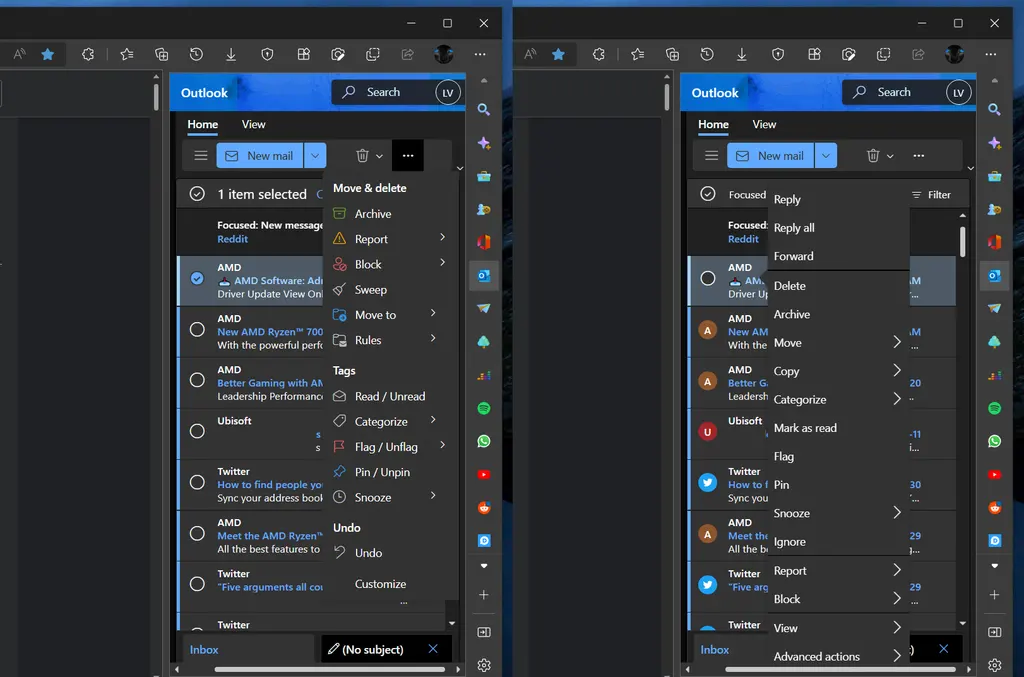Open browser downloads in the left window
This screenshot has width=1024, height=677.
click(x=231, y=55)
